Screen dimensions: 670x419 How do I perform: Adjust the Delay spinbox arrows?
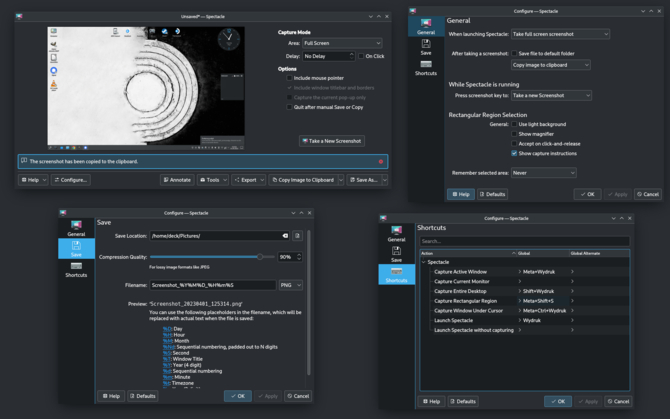click(x=352, y=56)
